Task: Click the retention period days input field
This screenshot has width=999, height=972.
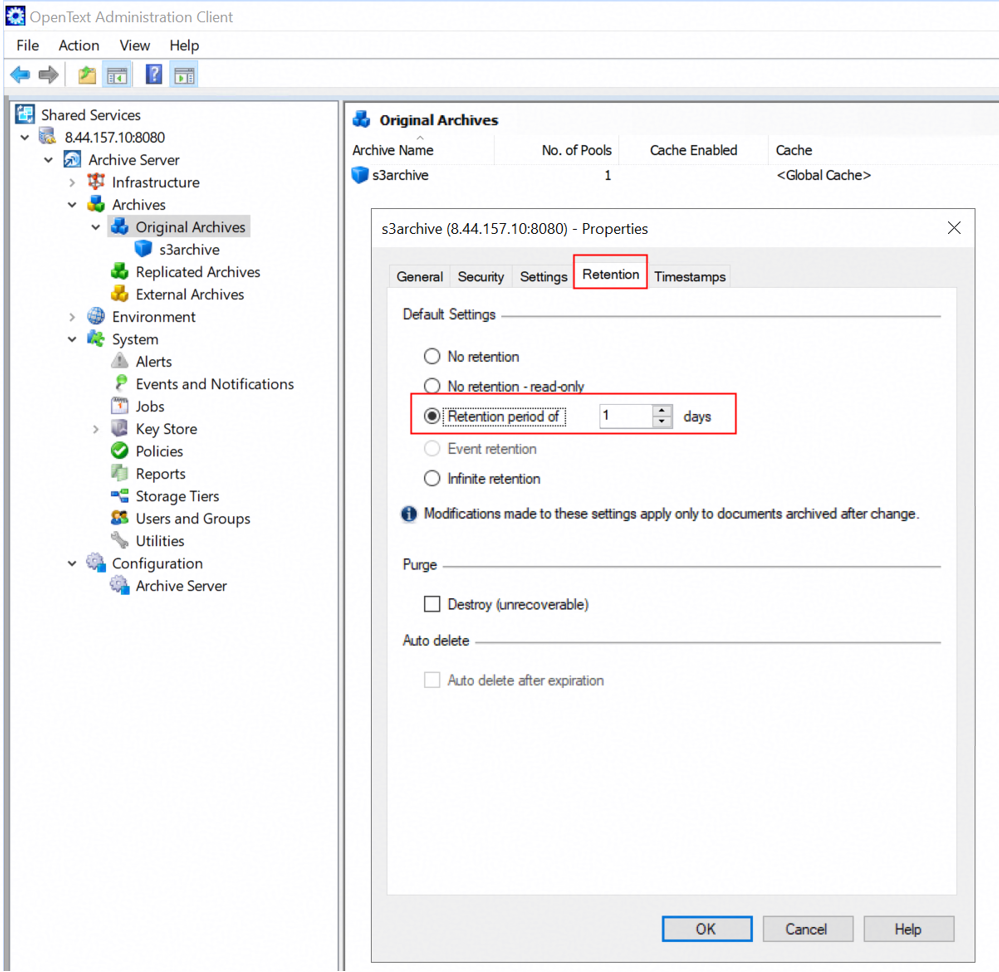Action: click(626, 416)
